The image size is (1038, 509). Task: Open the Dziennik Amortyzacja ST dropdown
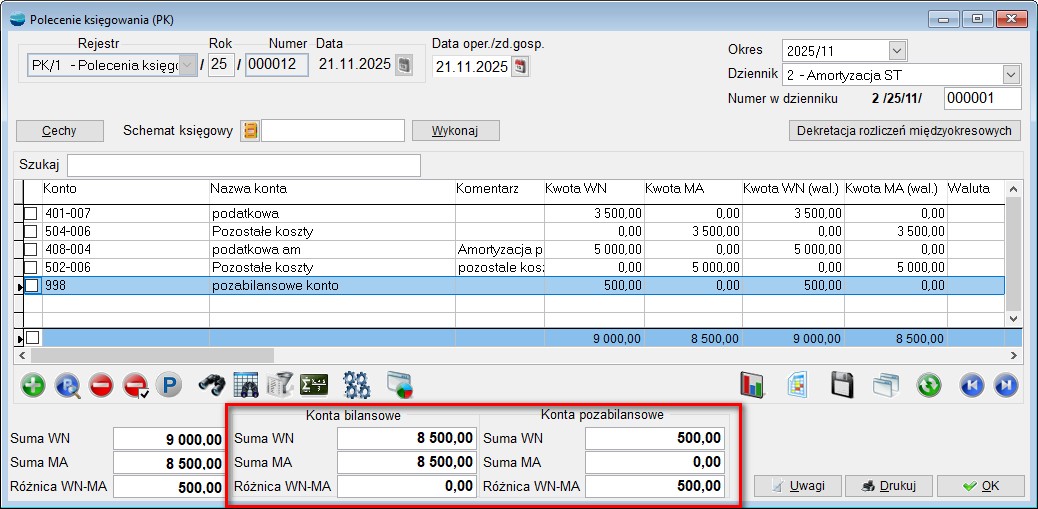[1011, 75]
